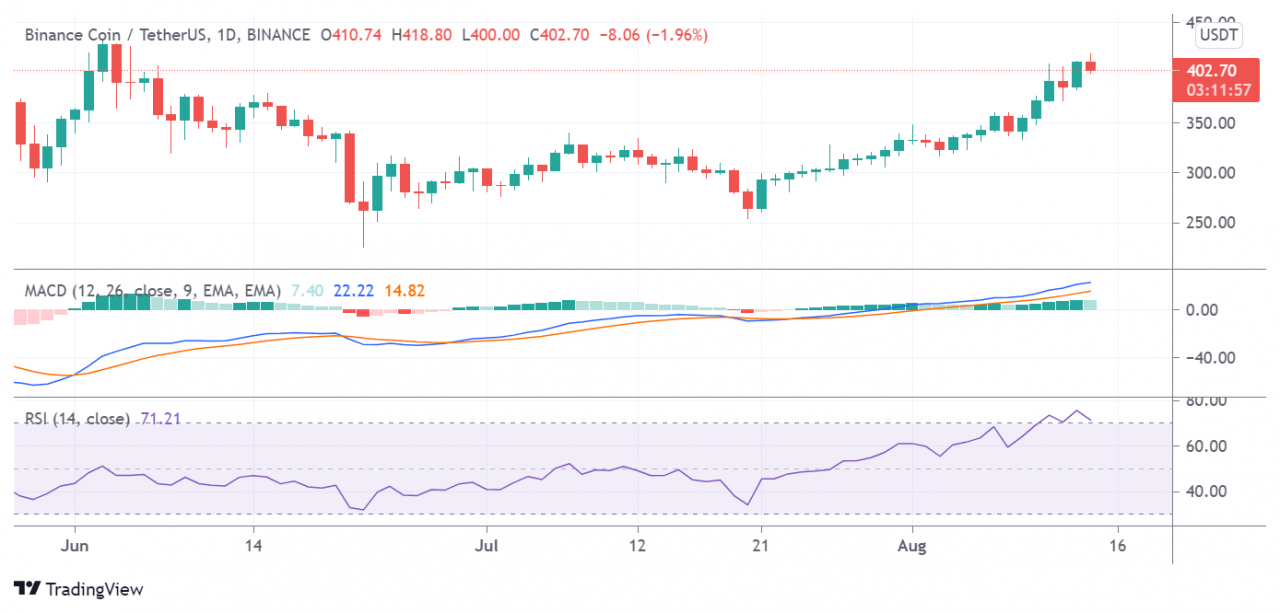This screenshot has width=1280, height=613.
Task: Open the USDT currency selector
Action: pos(1219,36)
